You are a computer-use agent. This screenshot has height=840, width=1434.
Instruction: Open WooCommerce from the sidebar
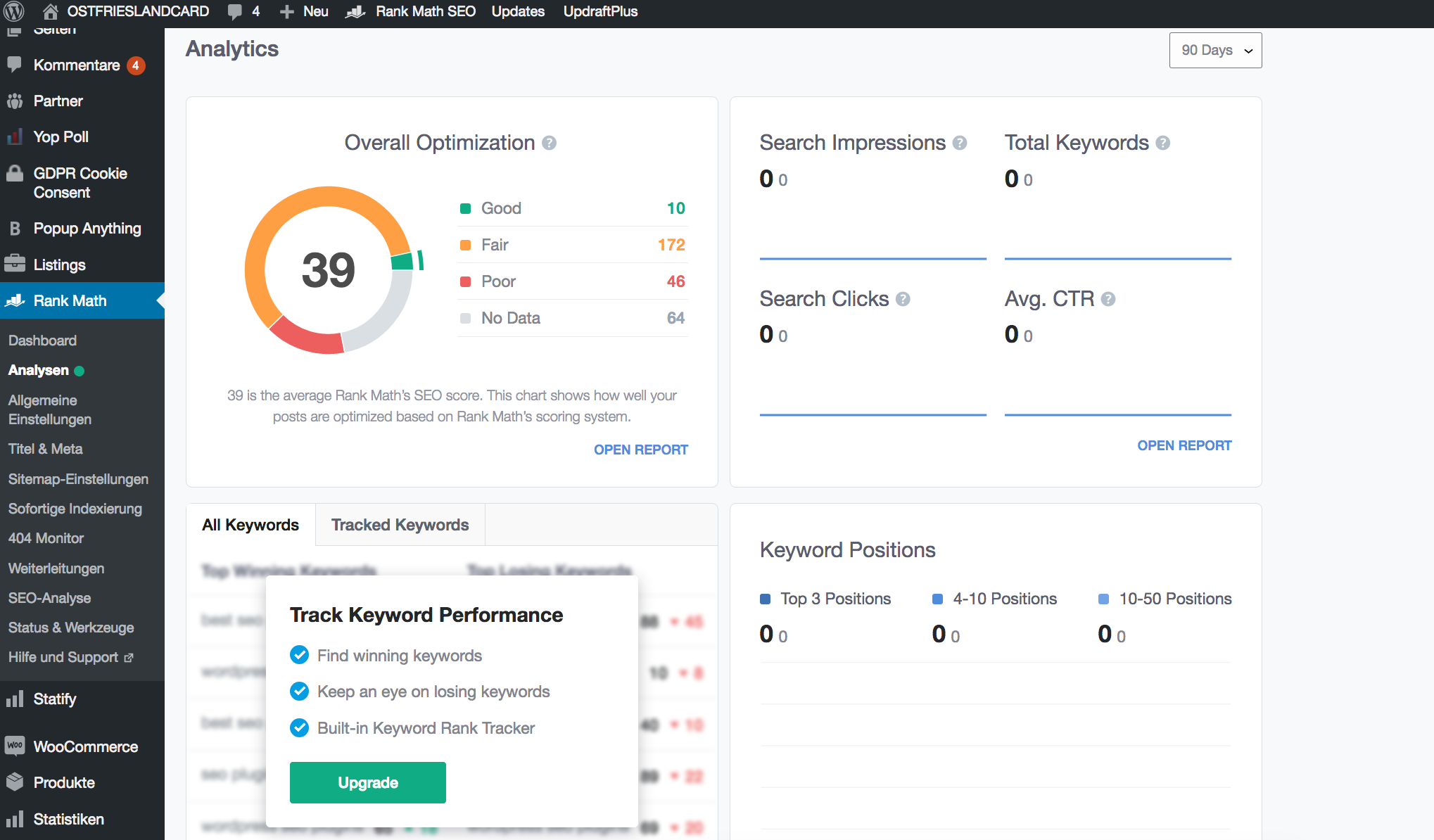(85, 746)
